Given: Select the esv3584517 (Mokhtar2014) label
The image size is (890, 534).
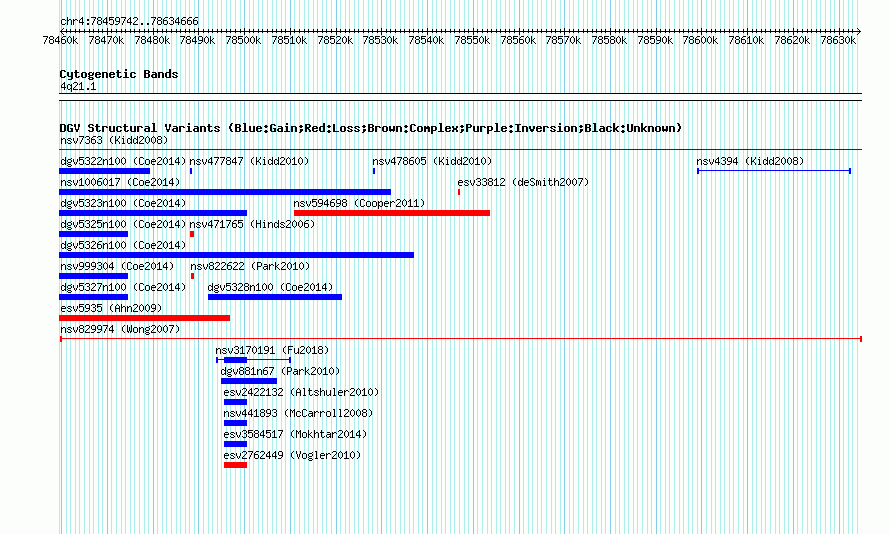Looking at the screenshot, I should click(295, 434).
